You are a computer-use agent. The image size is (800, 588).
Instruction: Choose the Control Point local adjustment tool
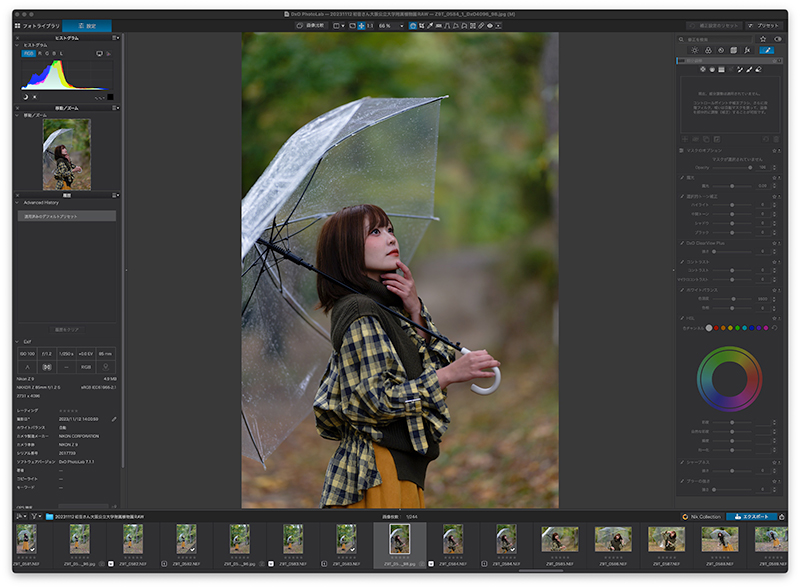703,69
